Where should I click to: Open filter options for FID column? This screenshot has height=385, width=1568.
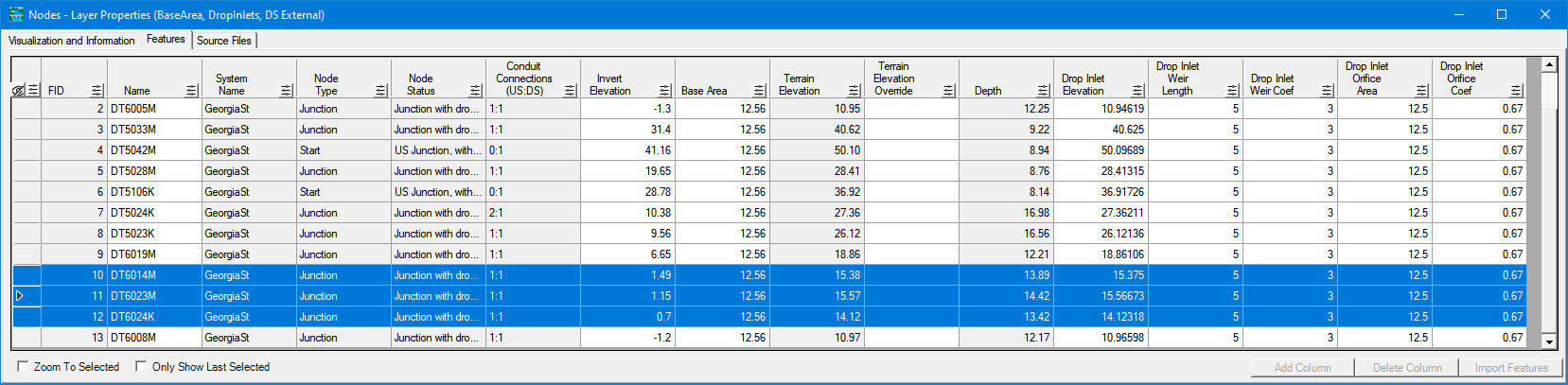pyautogui.click(x=97, y=91)
